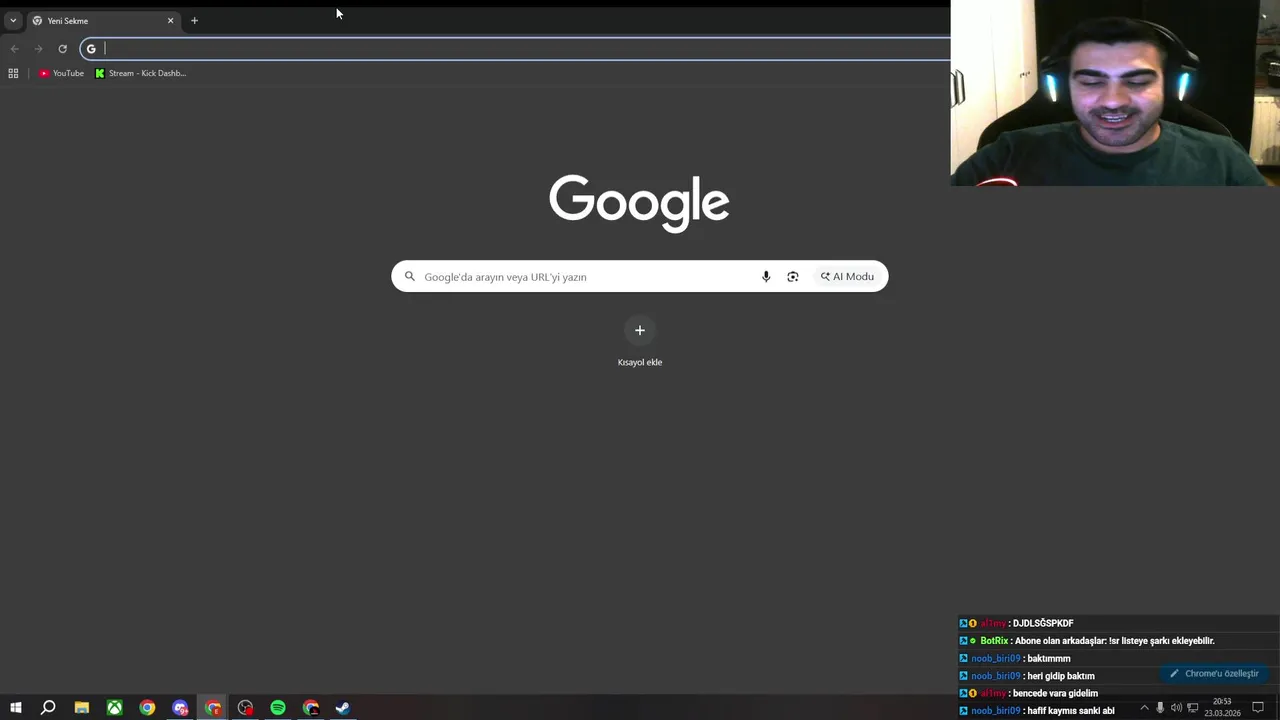The image size is (1280, 720).
Task: Add a shortcut with Kısayol ekle
Action: click(x=640, y=341)
